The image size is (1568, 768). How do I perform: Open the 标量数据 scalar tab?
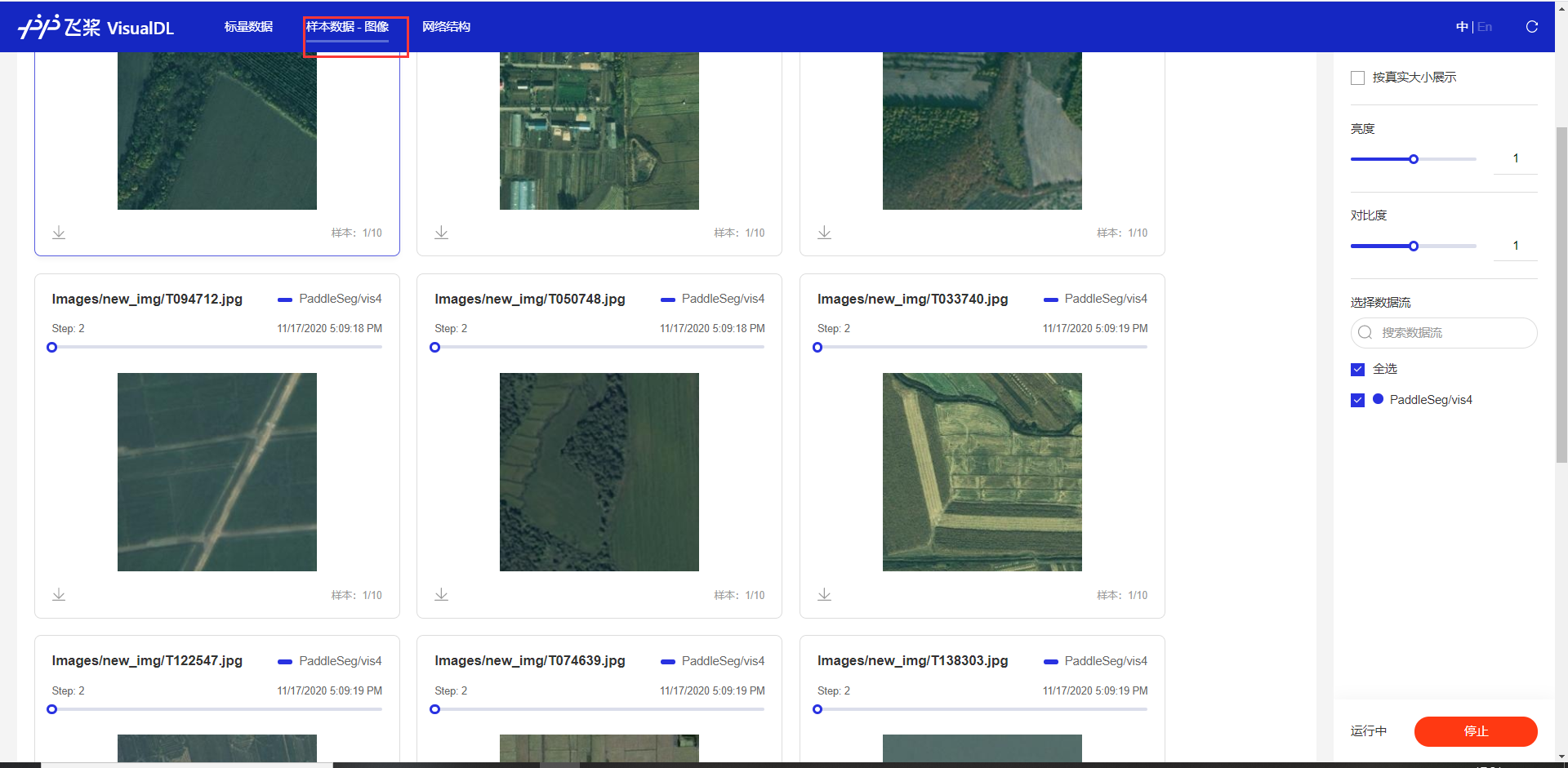[248, 27]
